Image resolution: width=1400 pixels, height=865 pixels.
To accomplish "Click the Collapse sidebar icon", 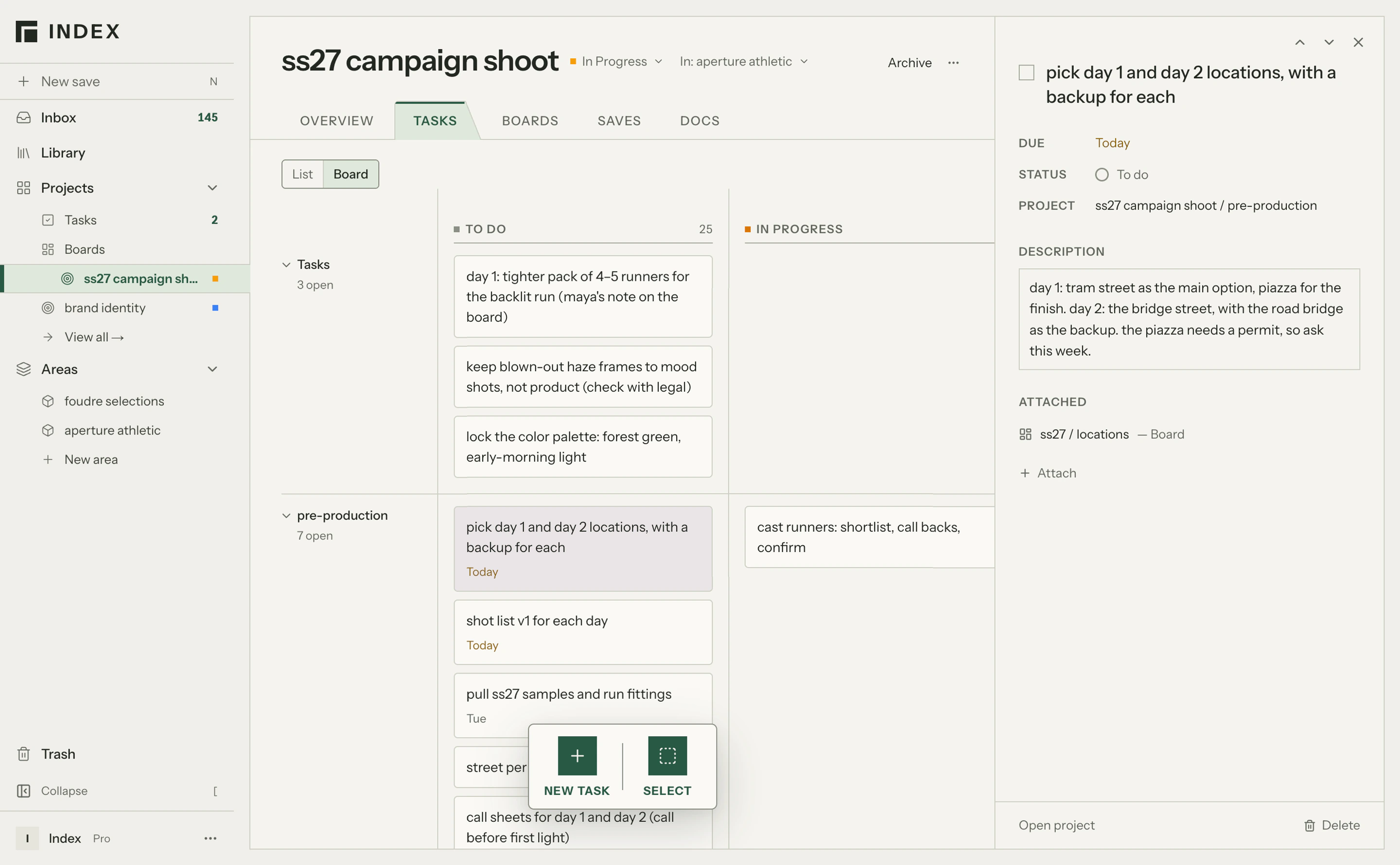I will pyautogui.click(x=23, y=791).
